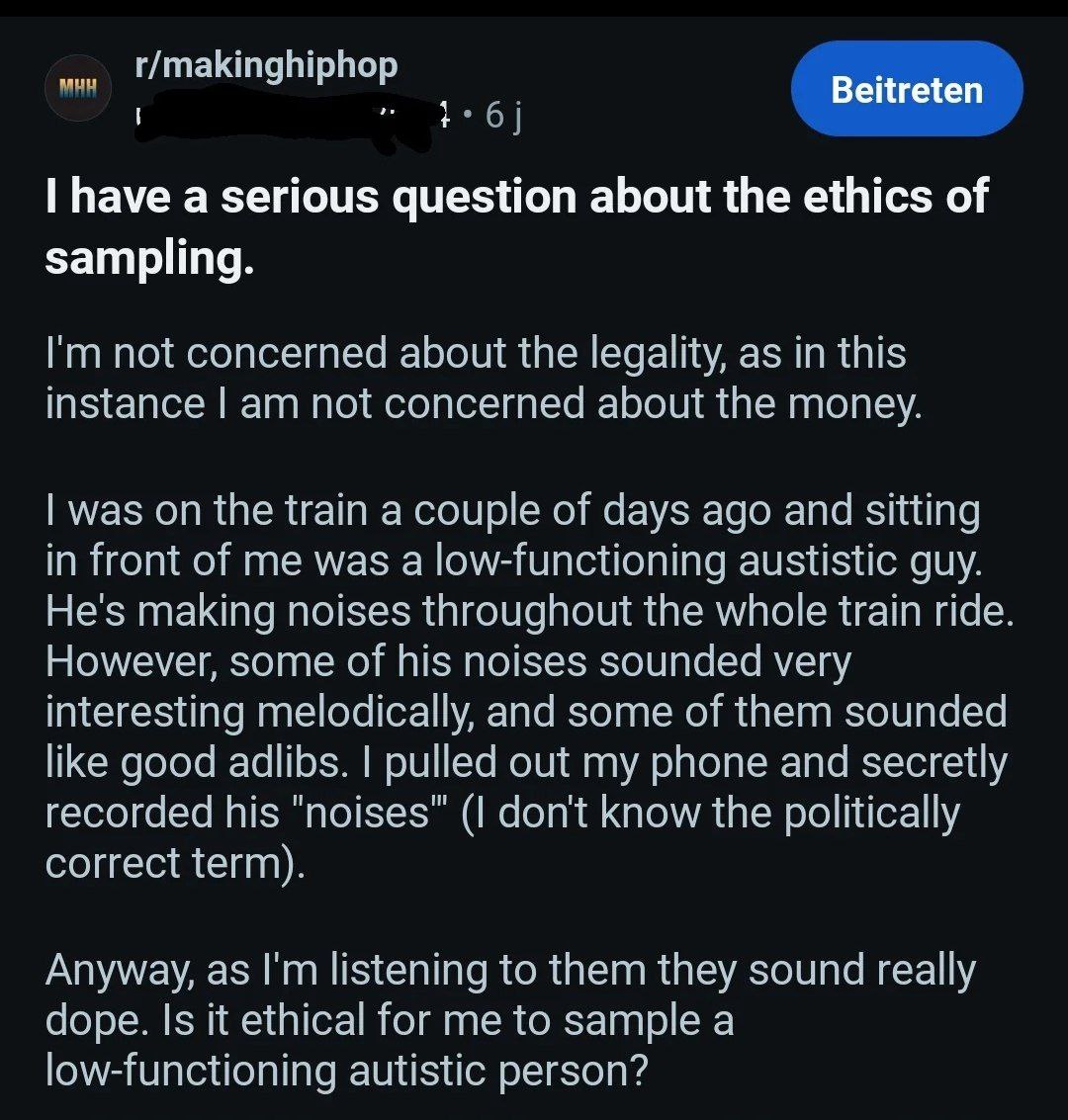
Task: Click the MHH subreddit avatar icon
Action: click(78, 89)
